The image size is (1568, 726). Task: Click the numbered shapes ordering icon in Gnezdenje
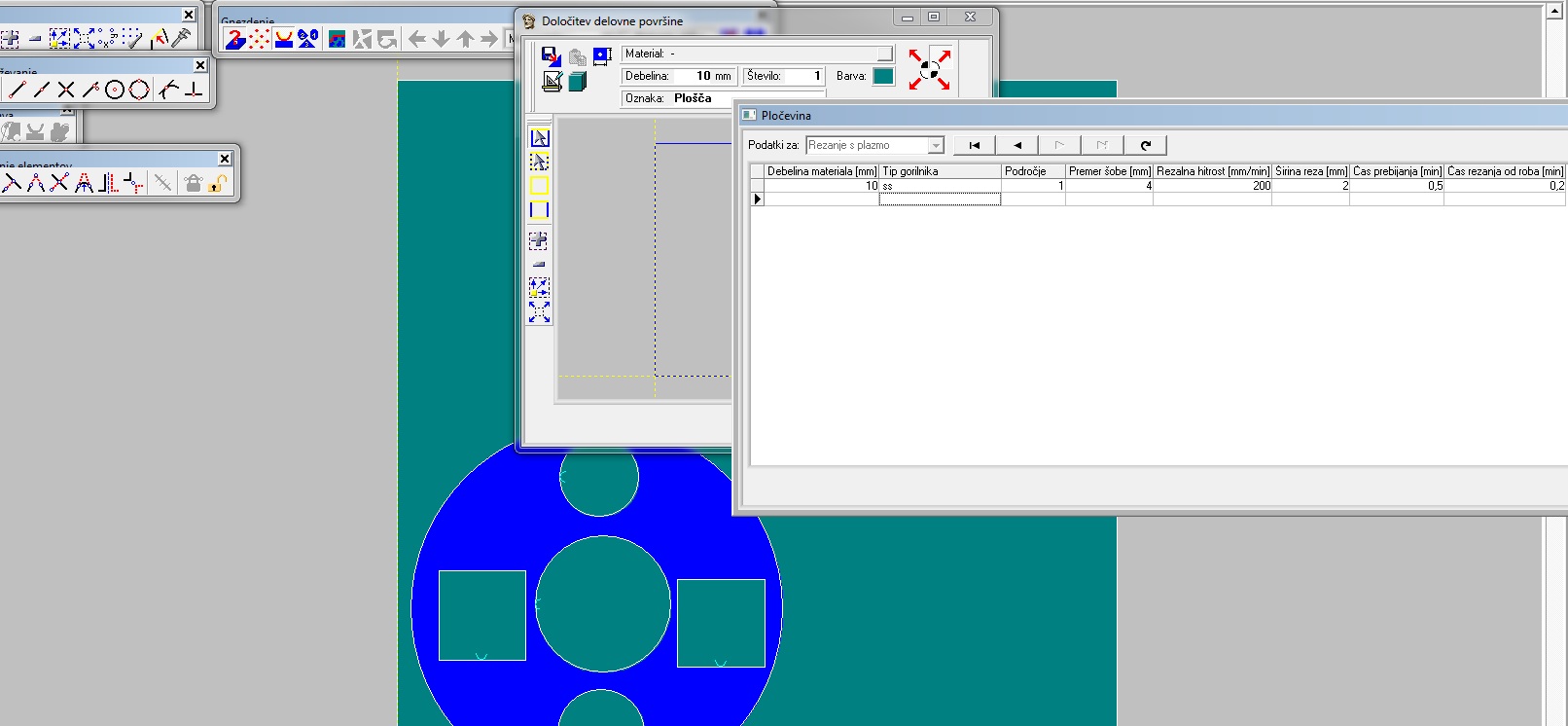click(x=308, y=39)
